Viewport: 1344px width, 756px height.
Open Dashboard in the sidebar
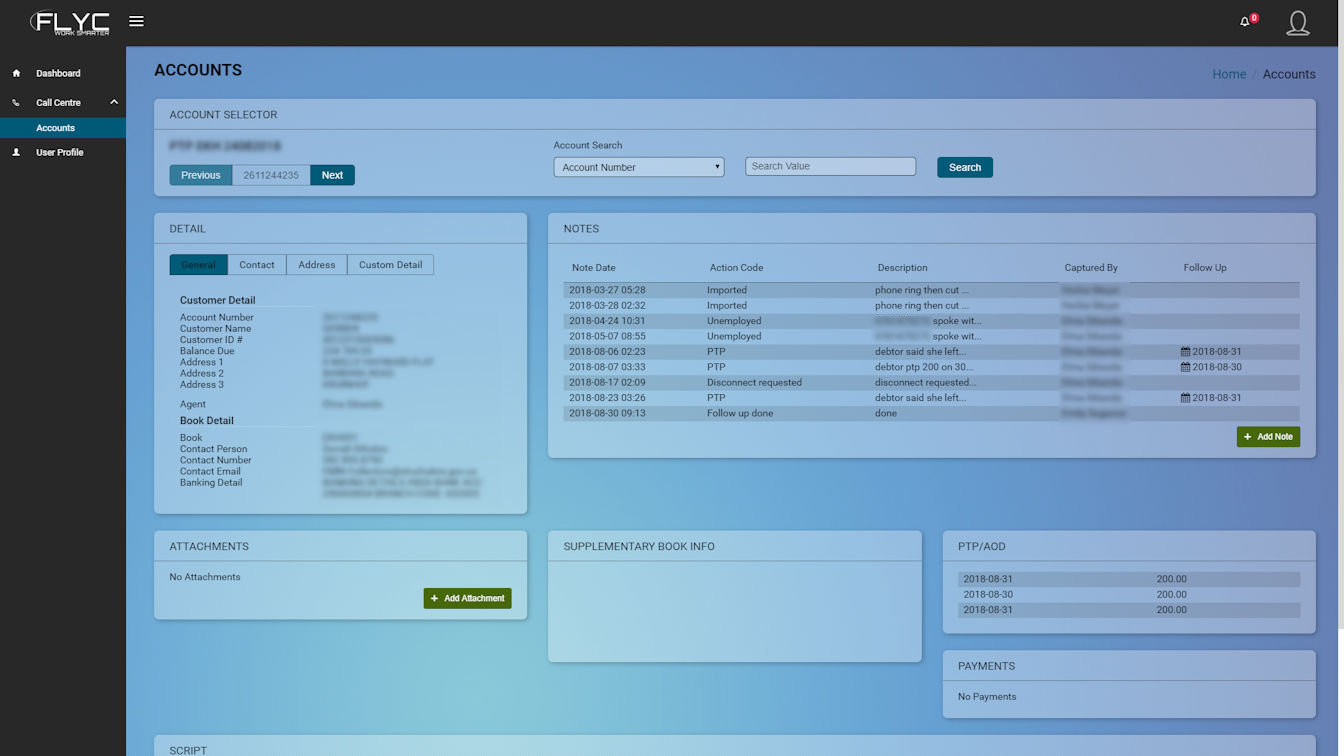[x=58, y=73]
